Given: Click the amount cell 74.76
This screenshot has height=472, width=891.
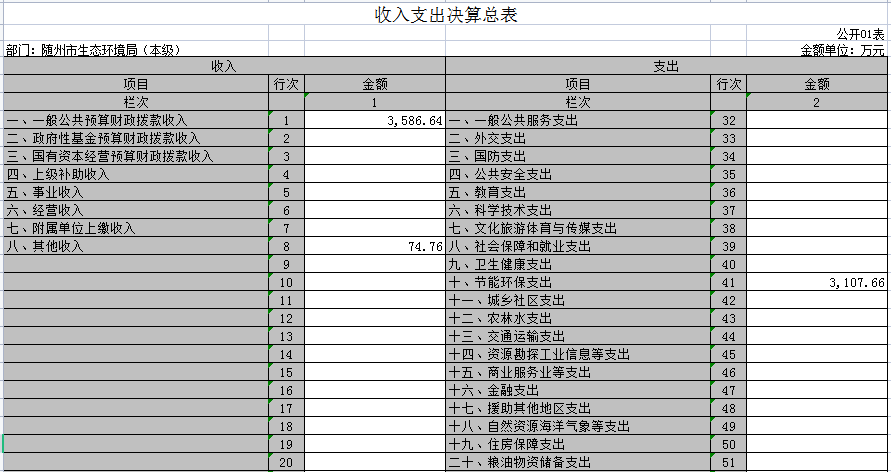Looking at the screenshot, I should pyautogui.click(x=375, y=247).
